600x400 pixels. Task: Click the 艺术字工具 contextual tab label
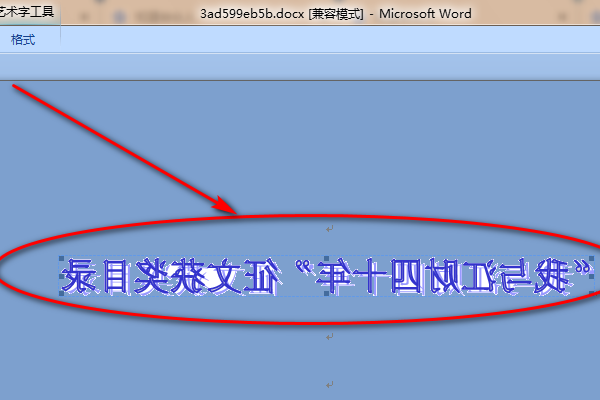[x=27, y=12]
